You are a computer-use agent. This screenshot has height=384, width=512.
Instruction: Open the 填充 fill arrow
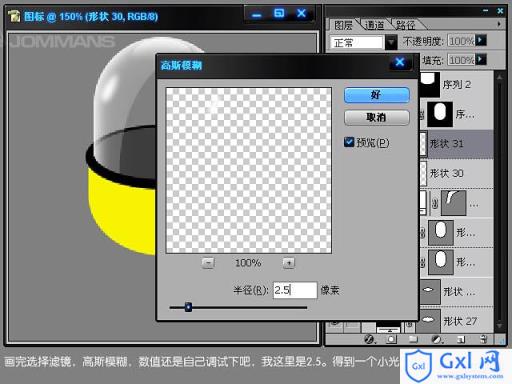click(481, 60)
